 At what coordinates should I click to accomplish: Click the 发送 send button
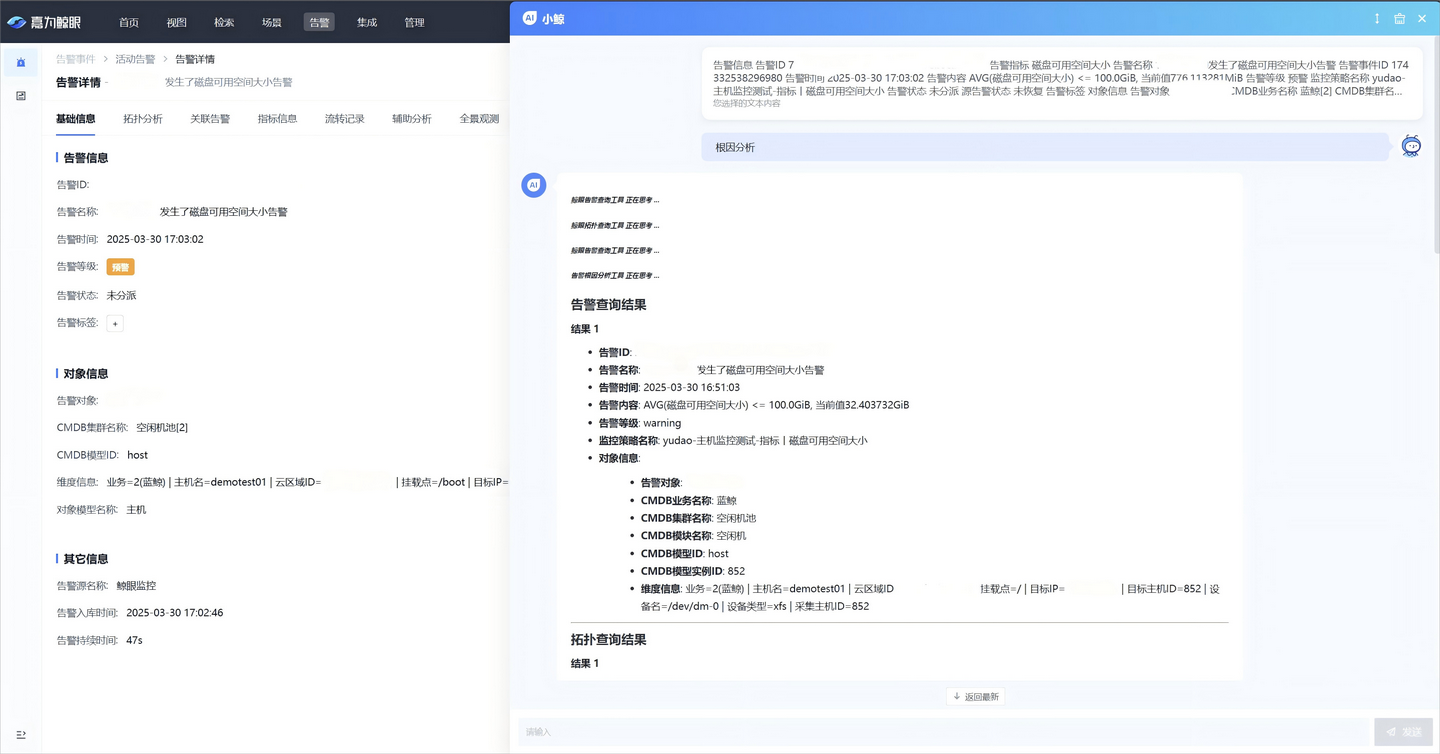pyautogui.click(x=1403, y=732)
